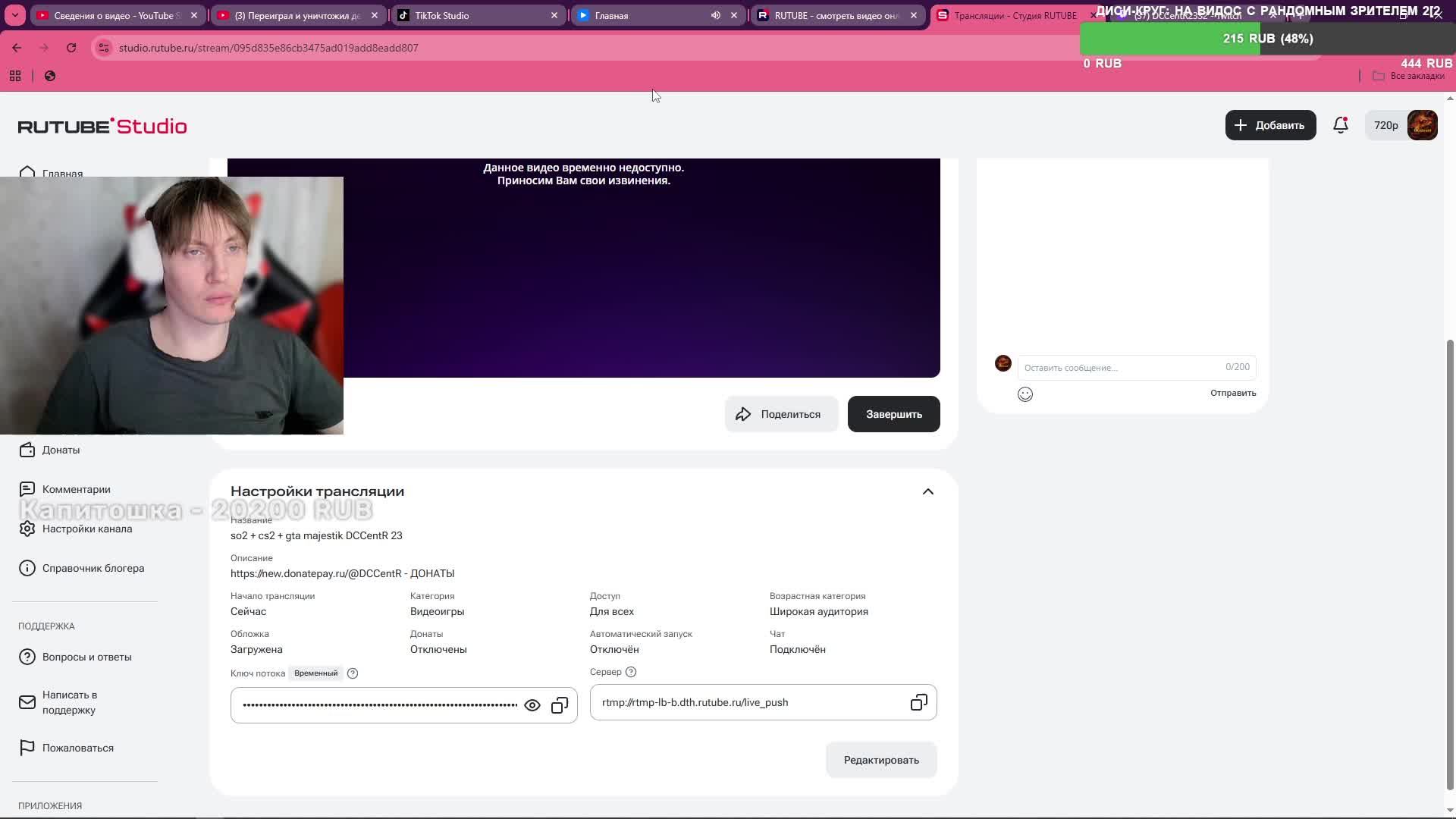Copy the RTMP server URL
Viewport: 1456px width, 819px height.
pos(918,702)
